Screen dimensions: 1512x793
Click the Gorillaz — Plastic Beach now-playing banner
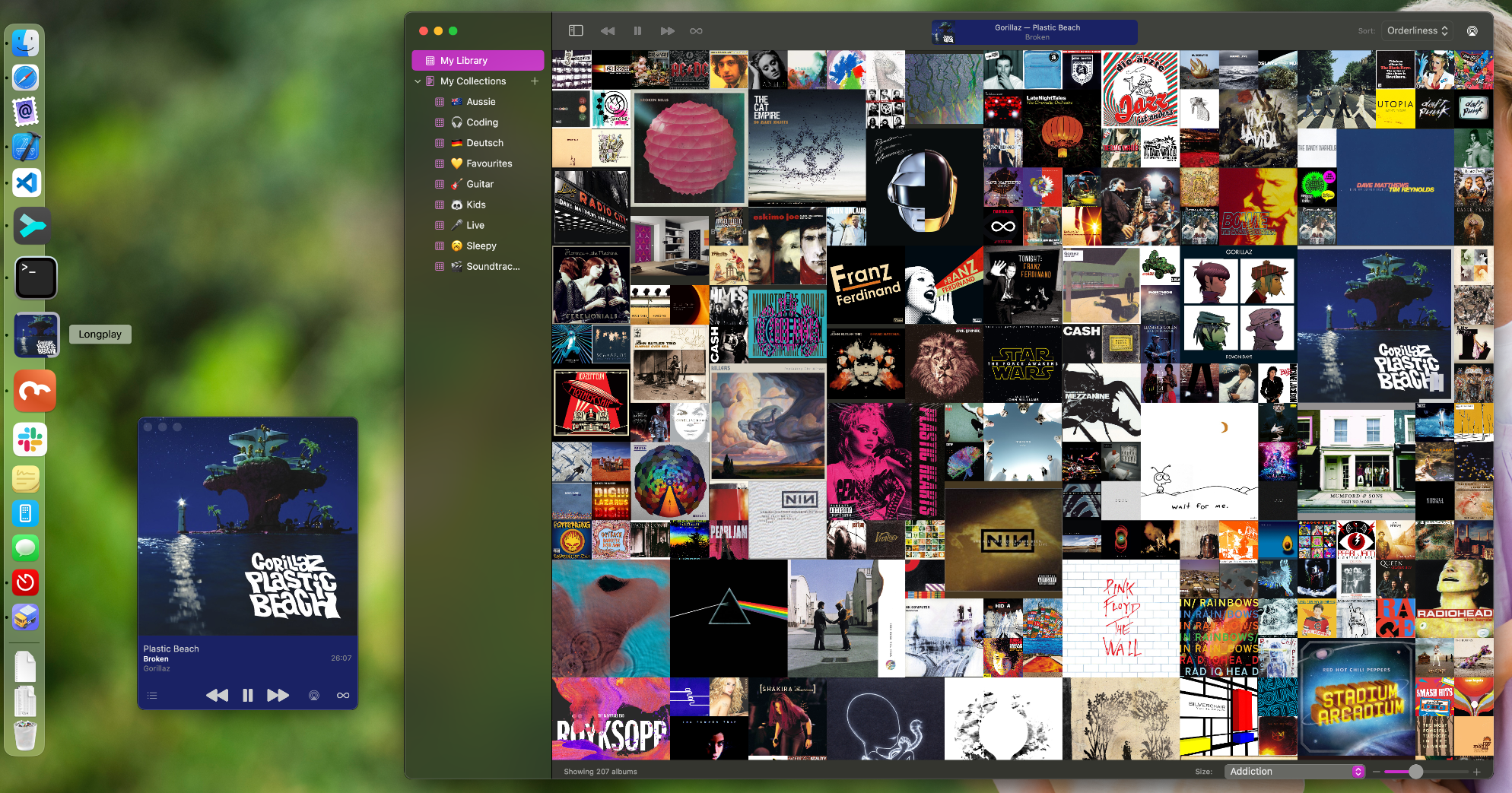coord(1034,32)
